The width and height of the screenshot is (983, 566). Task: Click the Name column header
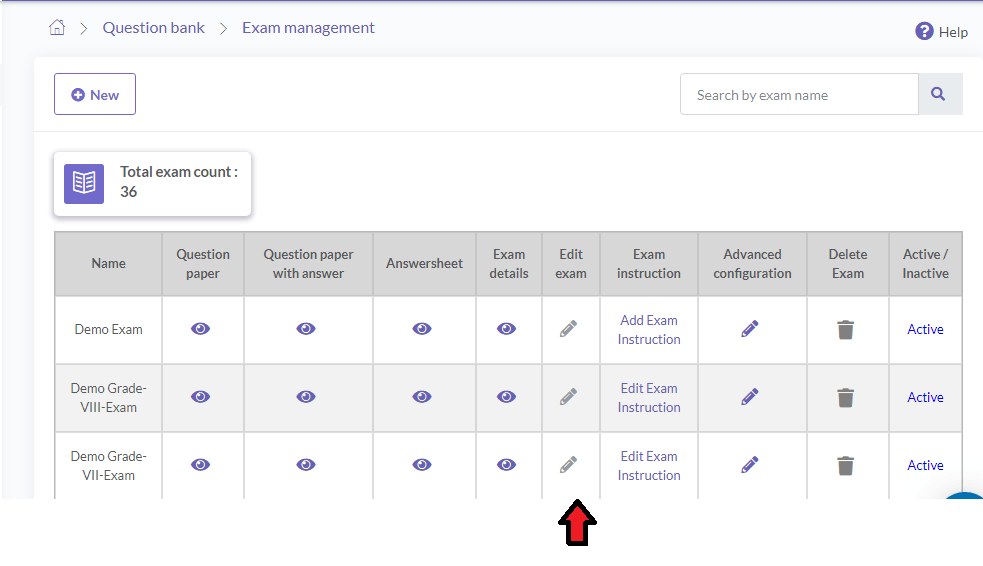coord(108,264)
